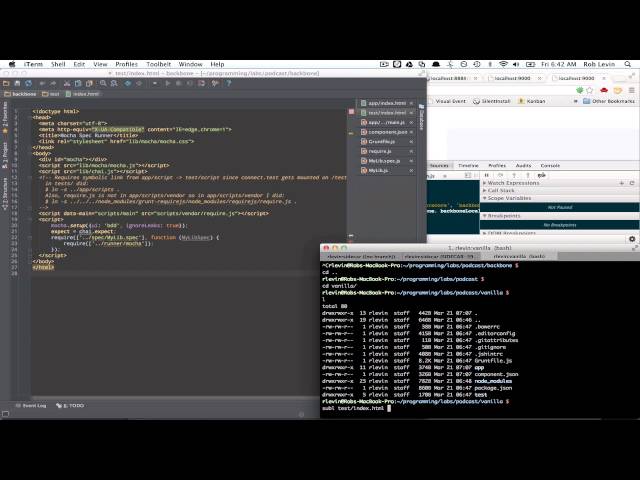Click the volume icon in menu bar

516,64
